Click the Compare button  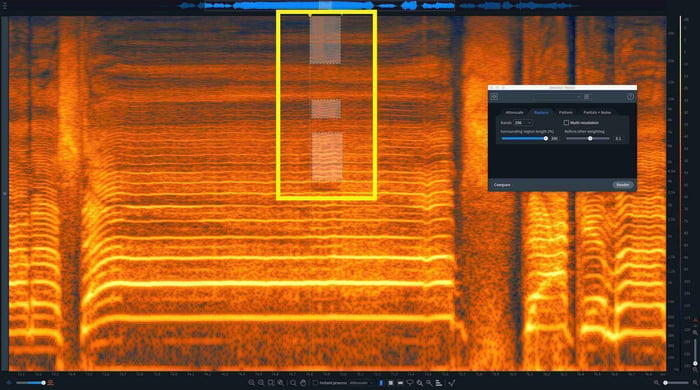click(x=502, y=185)
